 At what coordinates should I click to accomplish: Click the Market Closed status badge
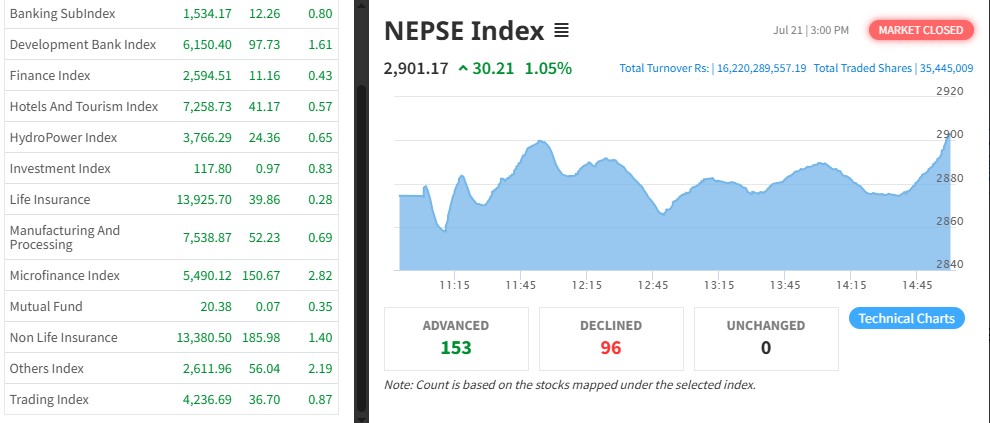[920, 30]
